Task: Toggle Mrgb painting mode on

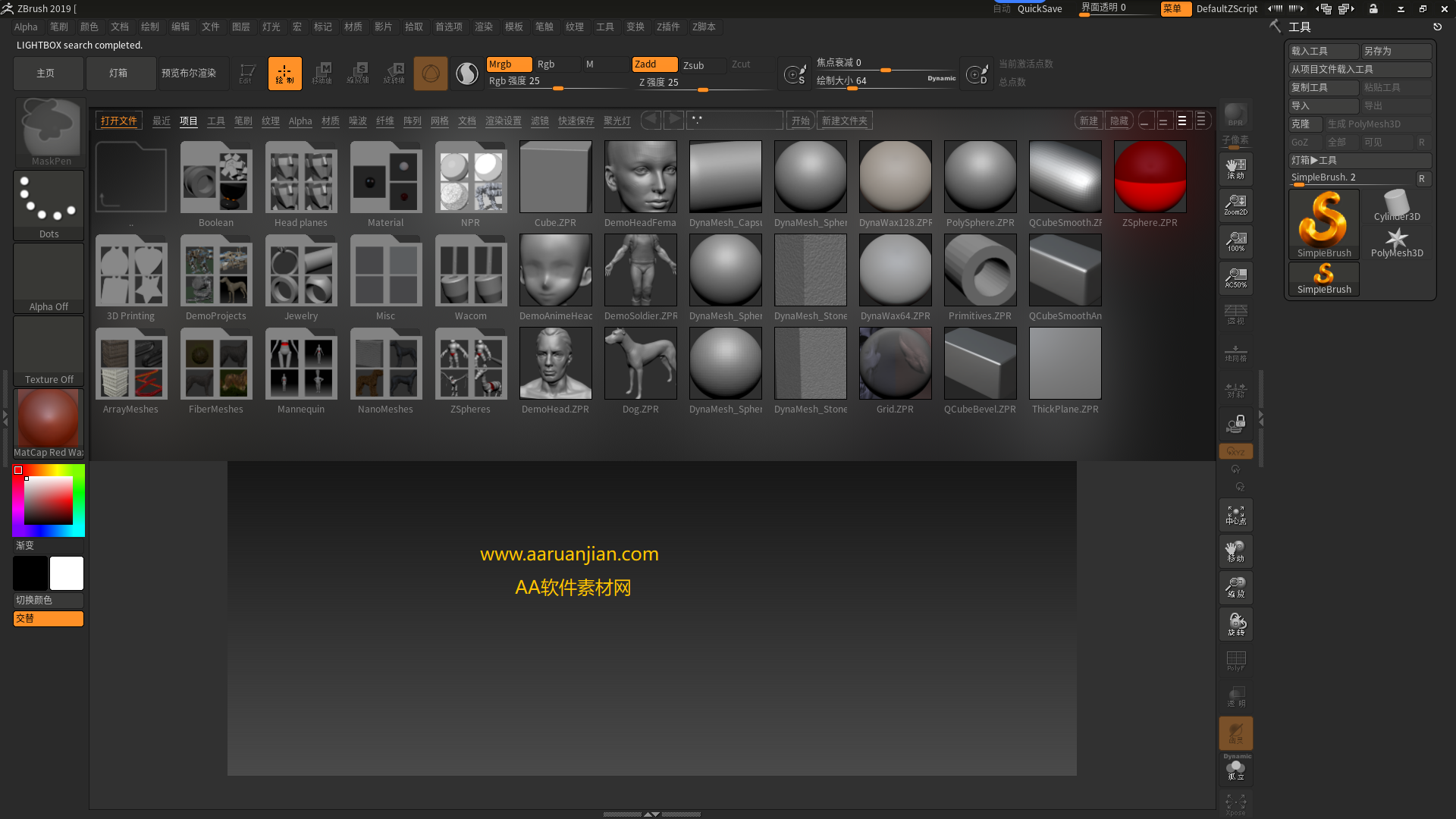Action: pyautogui.click(x=508, y=64)
